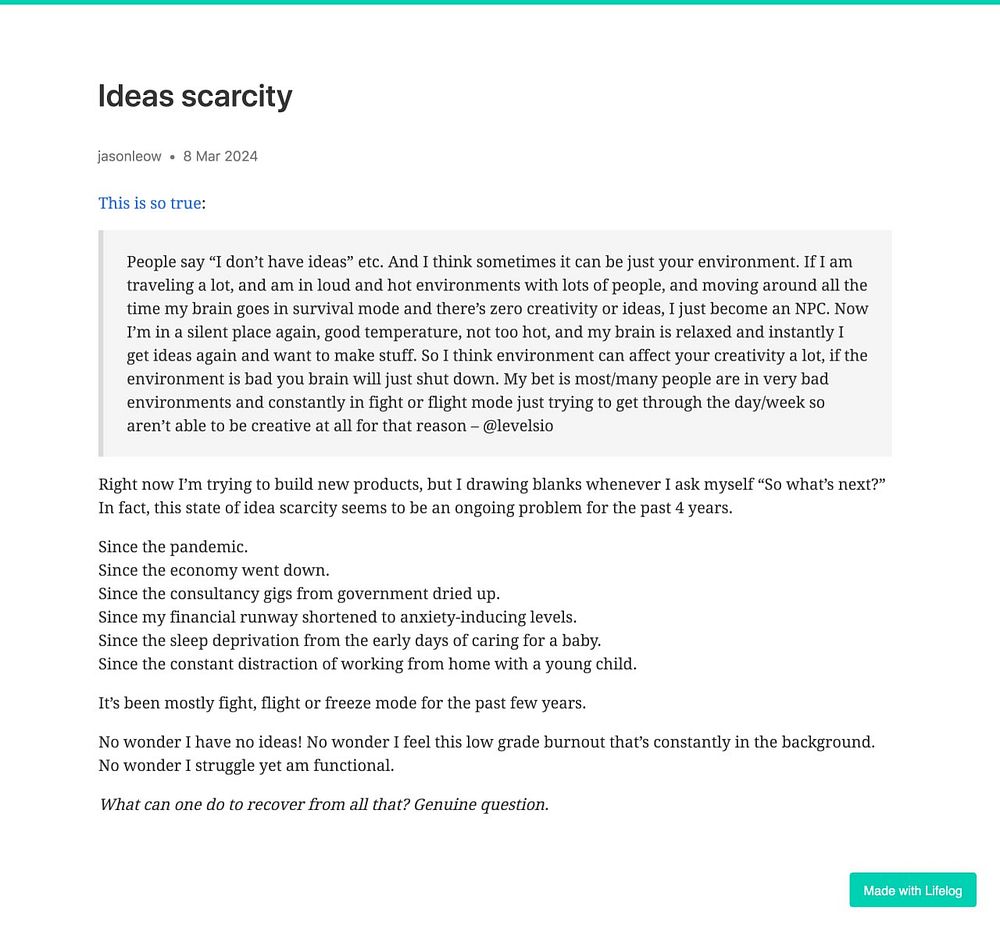Click the "So what's next?" quoted phrase
The image size is (1000, 927).
pyautogui.click(x=822, y=485)
